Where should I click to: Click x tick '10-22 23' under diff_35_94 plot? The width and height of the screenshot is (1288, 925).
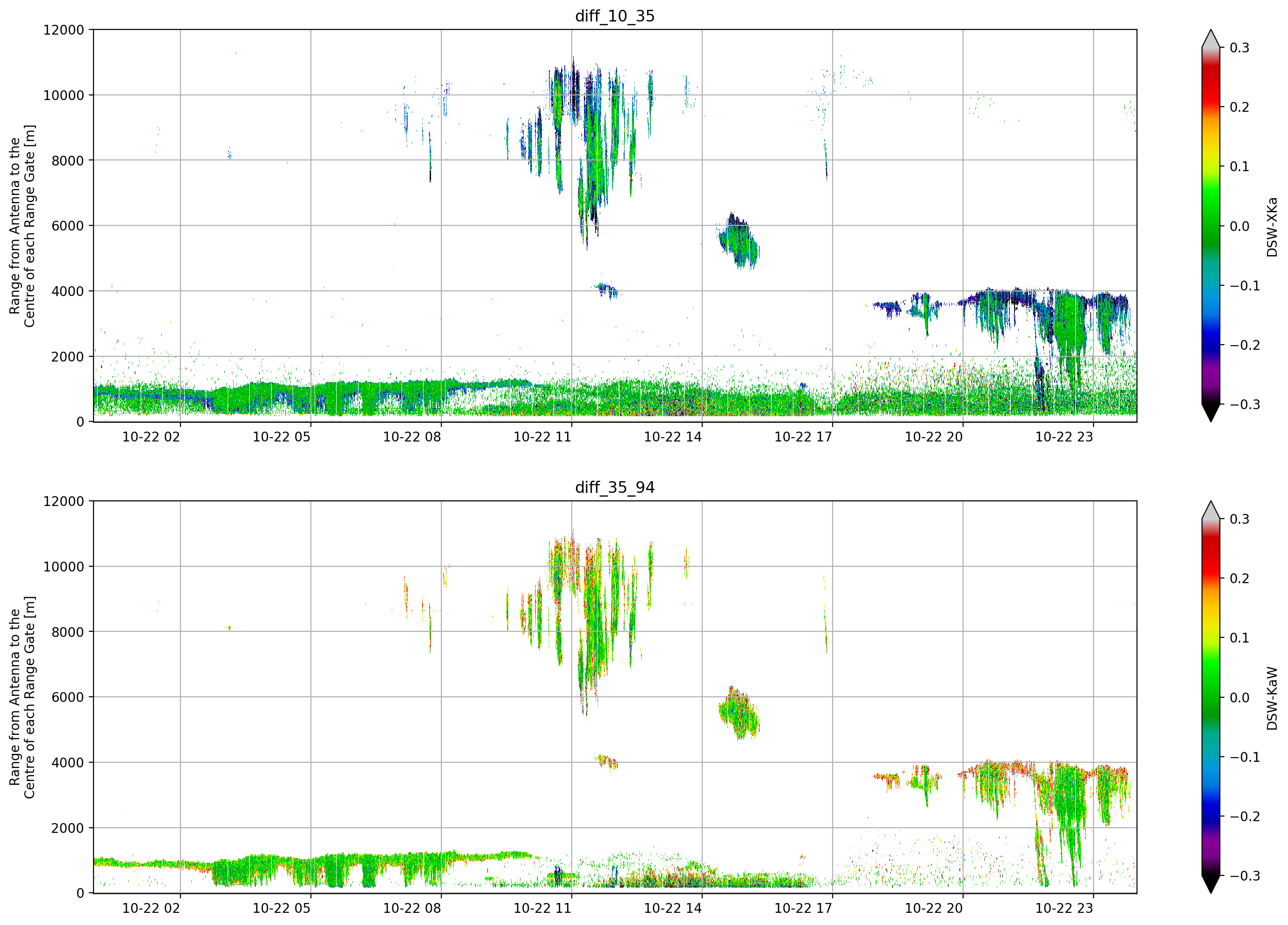1064,908
